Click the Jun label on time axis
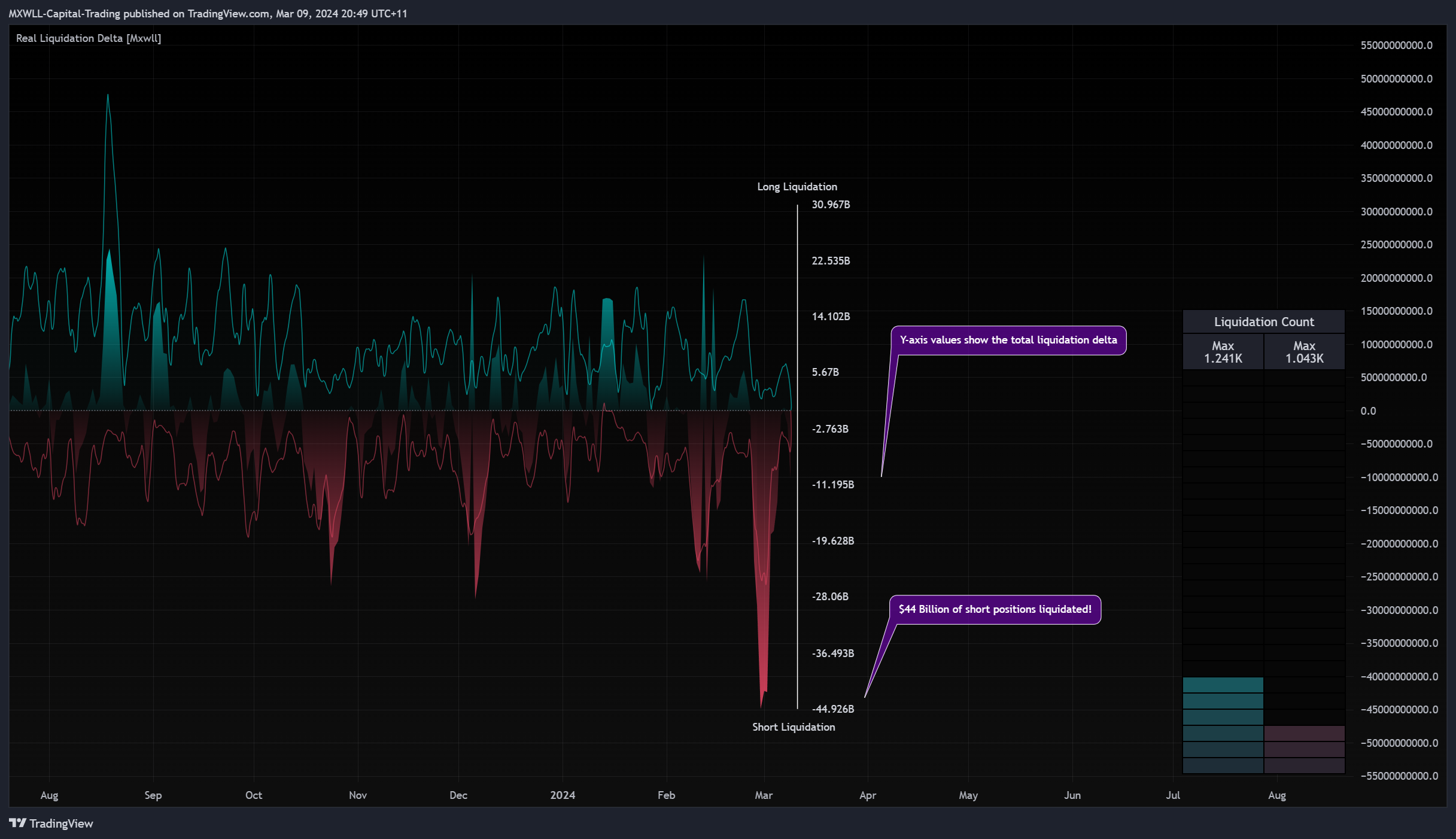 (x=1072, y=795)
